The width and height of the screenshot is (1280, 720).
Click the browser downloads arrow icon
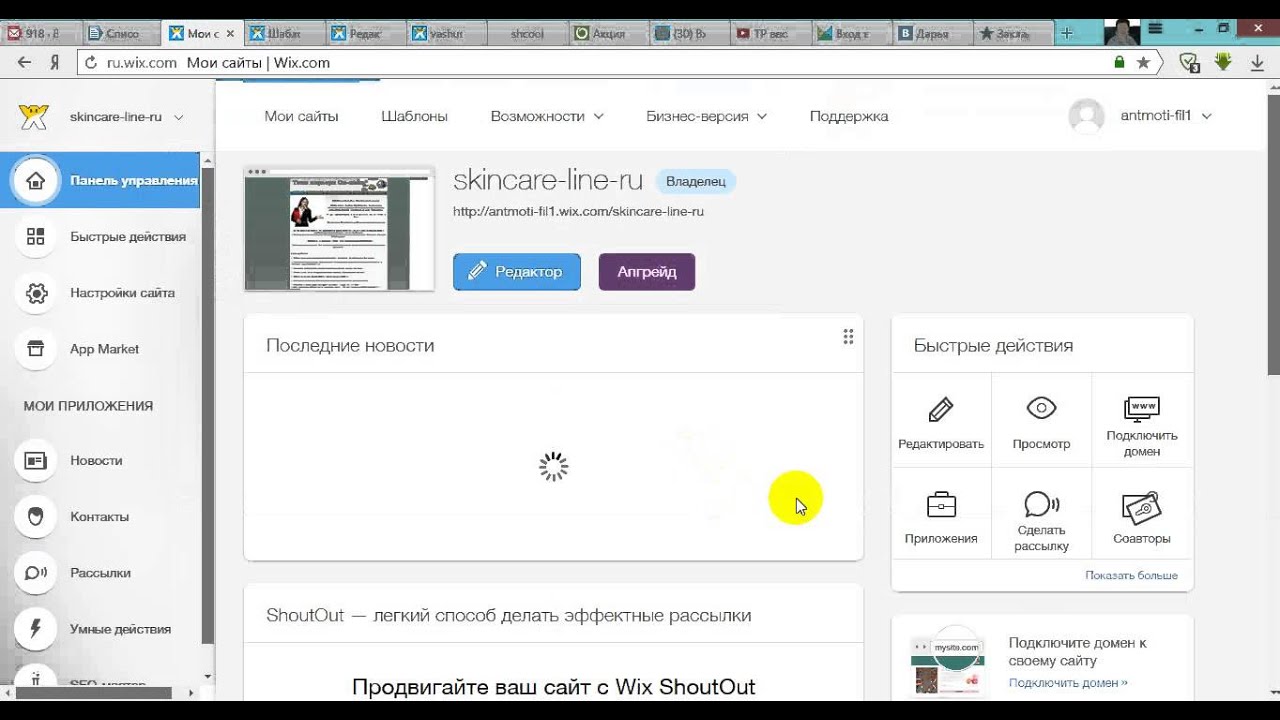pos(1258,62)
